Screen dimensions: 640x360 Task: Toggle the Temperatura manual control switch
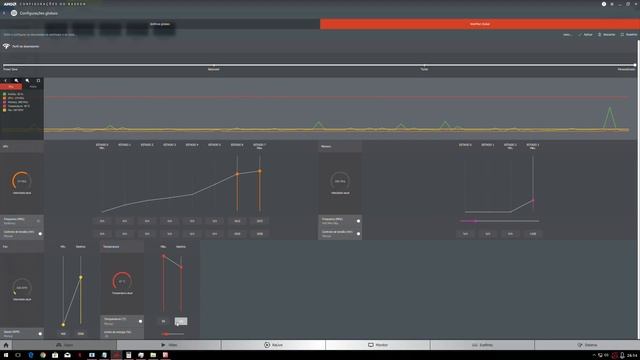(140, 321)
